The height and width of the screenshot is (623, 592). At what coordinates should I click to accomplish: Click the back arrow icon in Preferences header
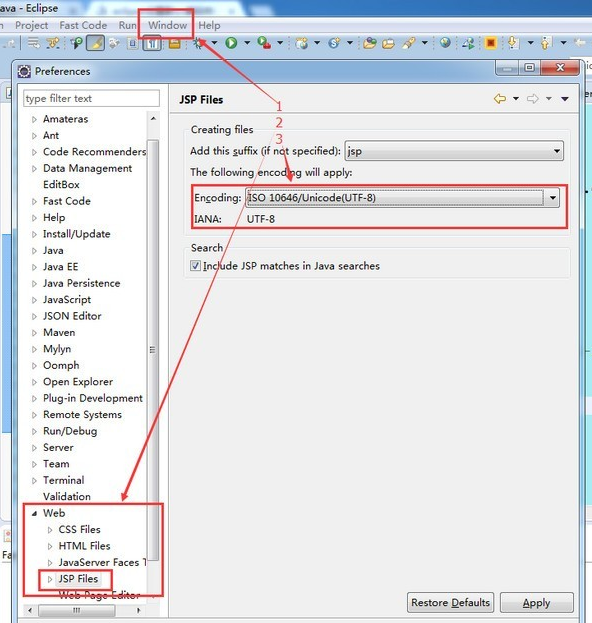(x=500, y=99)
